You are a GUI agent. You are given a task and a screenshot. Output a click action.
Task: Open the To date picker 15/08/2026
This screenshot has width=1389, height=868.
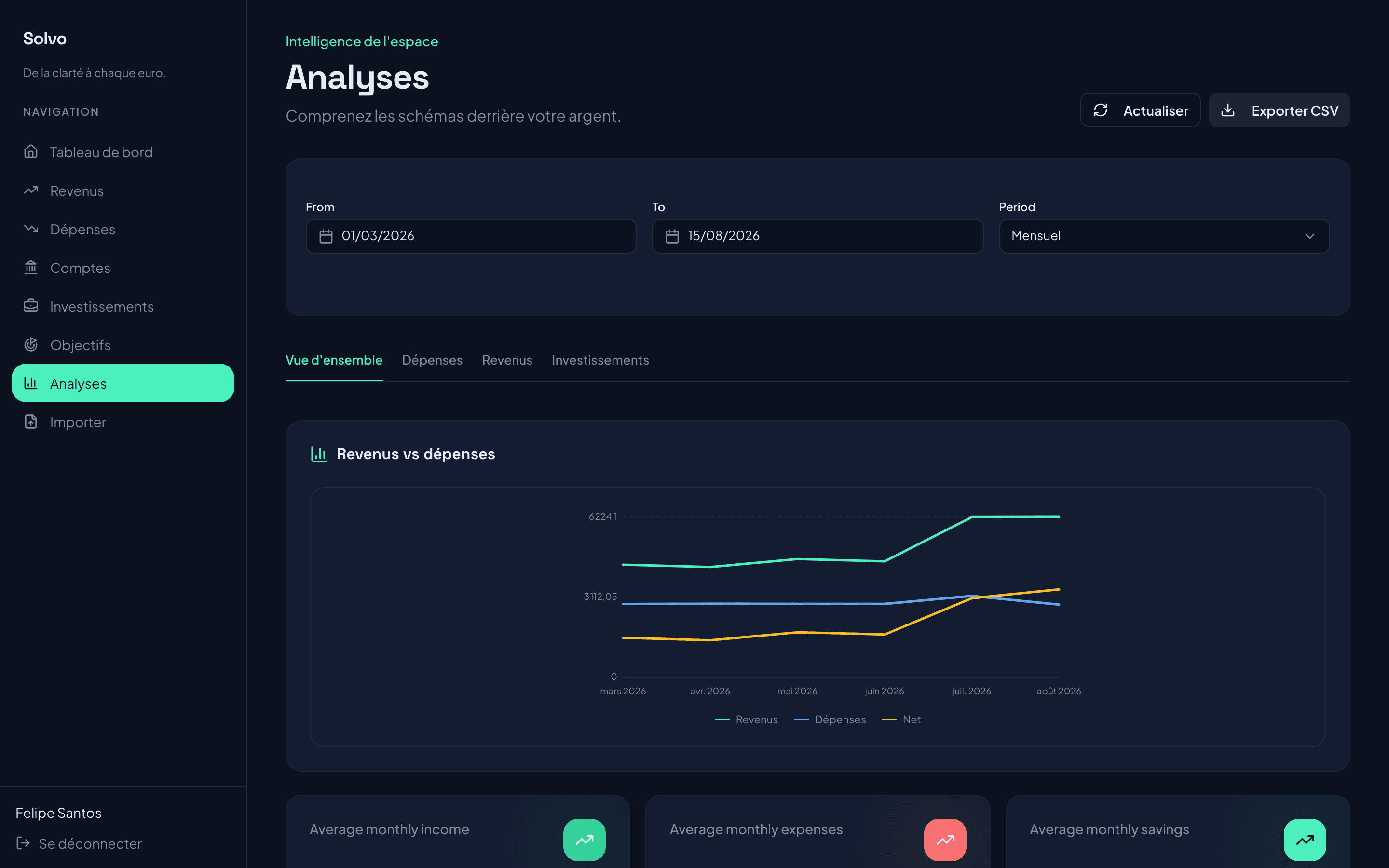[x=817, y=236]
